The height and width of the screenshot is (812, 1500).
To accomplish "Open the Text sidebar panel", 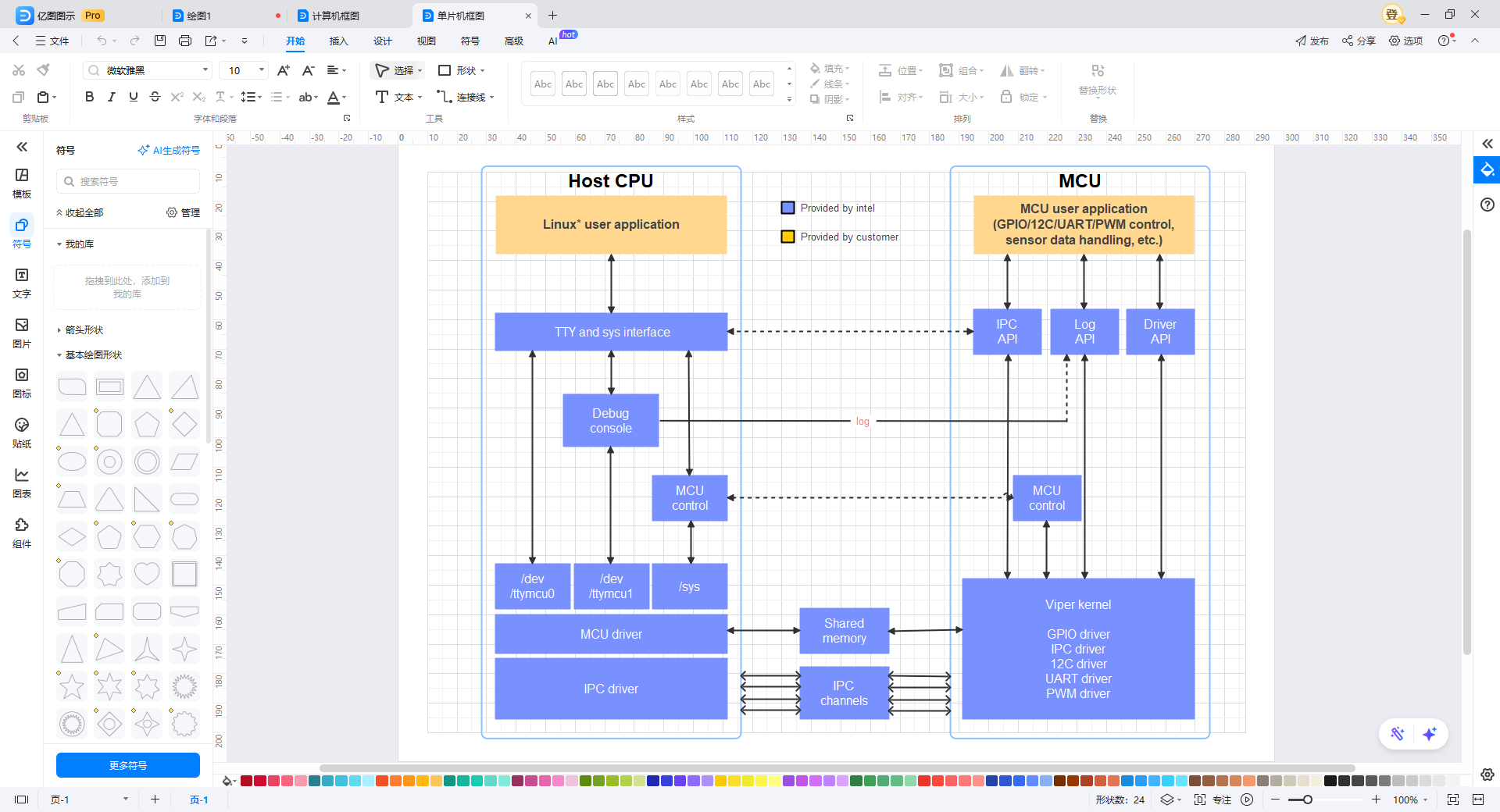I will 22,283.
